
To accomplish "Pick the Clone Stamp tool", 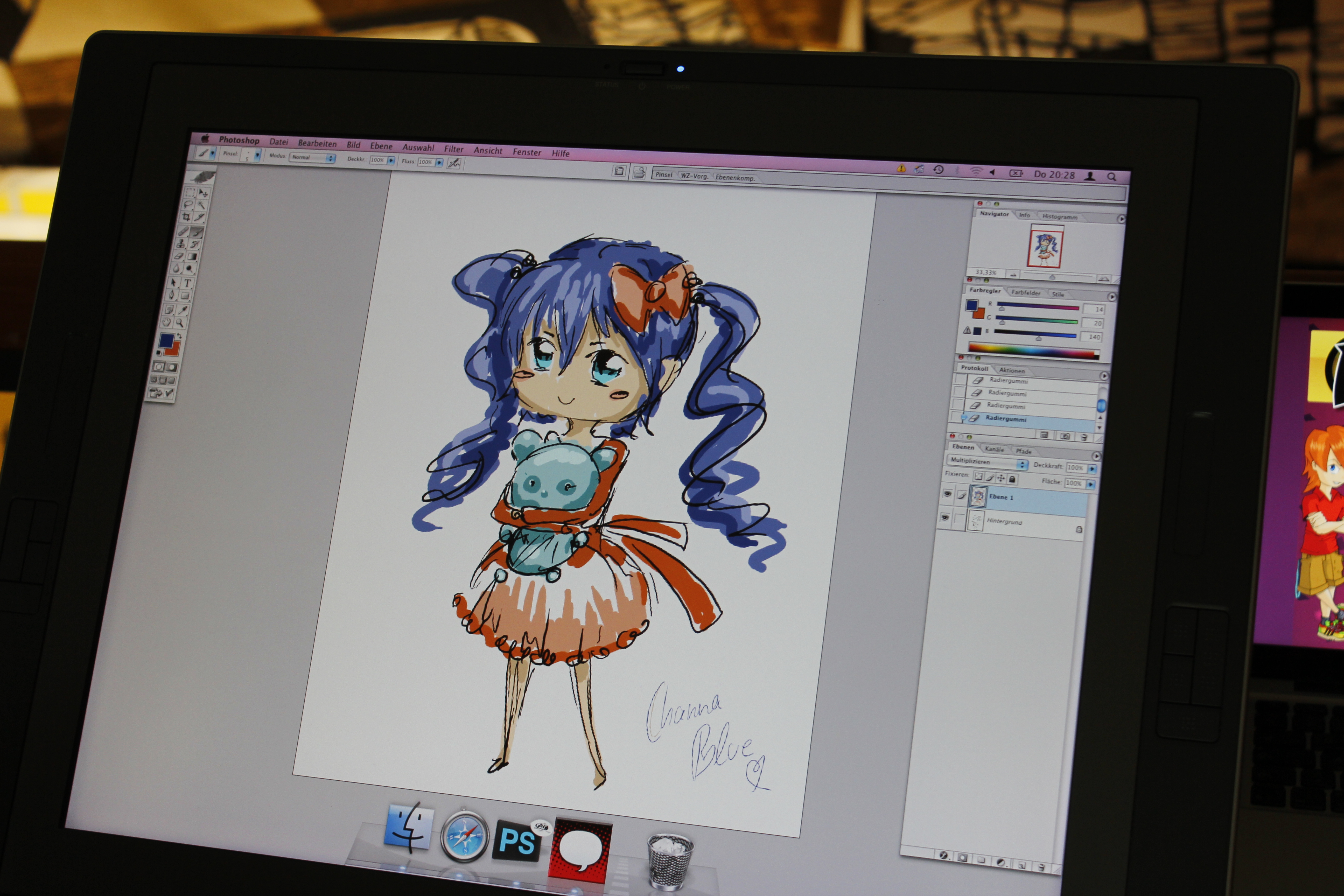I will (x=180, y=244).
